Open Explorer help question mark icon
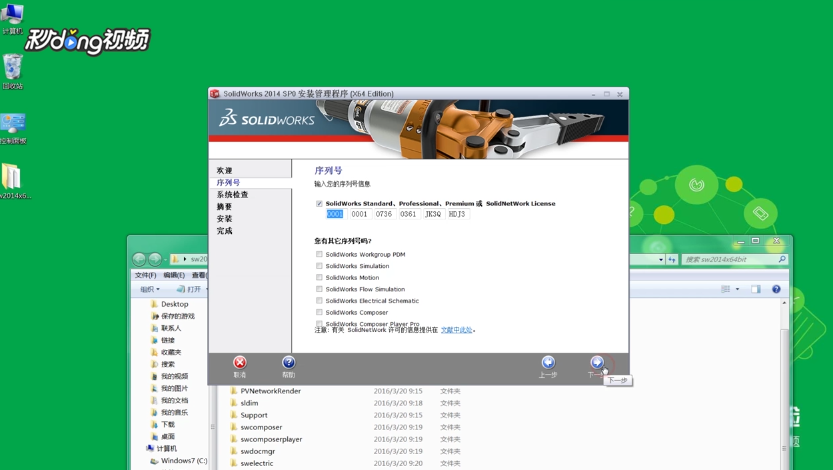Screen dimensions: 833x470 (776, 289)
